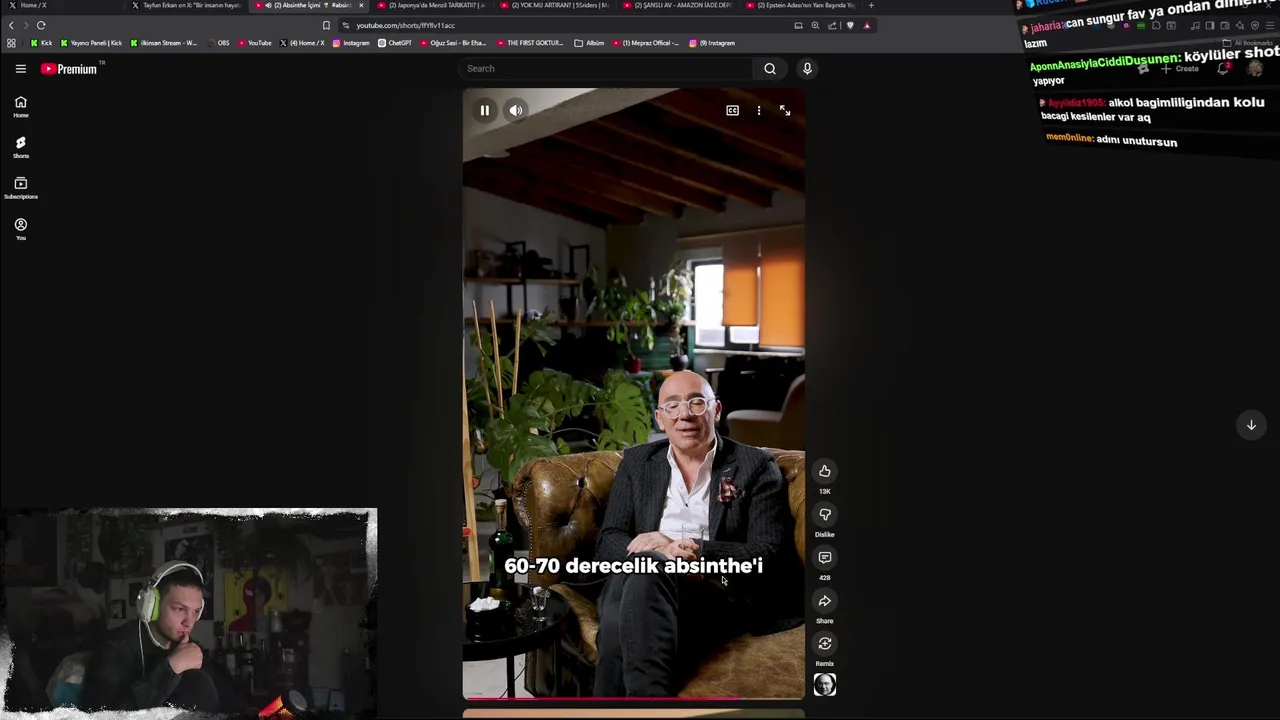Open THE FIRST GOKTUR bookmark
The width and height of the screenshot is (1280, 720).
coord(530,43)
